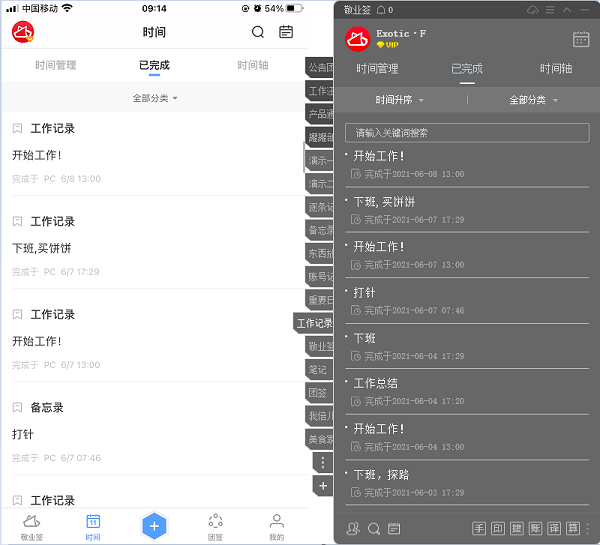The image size is (600, 545).
Task: Select the 公告 category side tab
Action: [x=320, y=68]
